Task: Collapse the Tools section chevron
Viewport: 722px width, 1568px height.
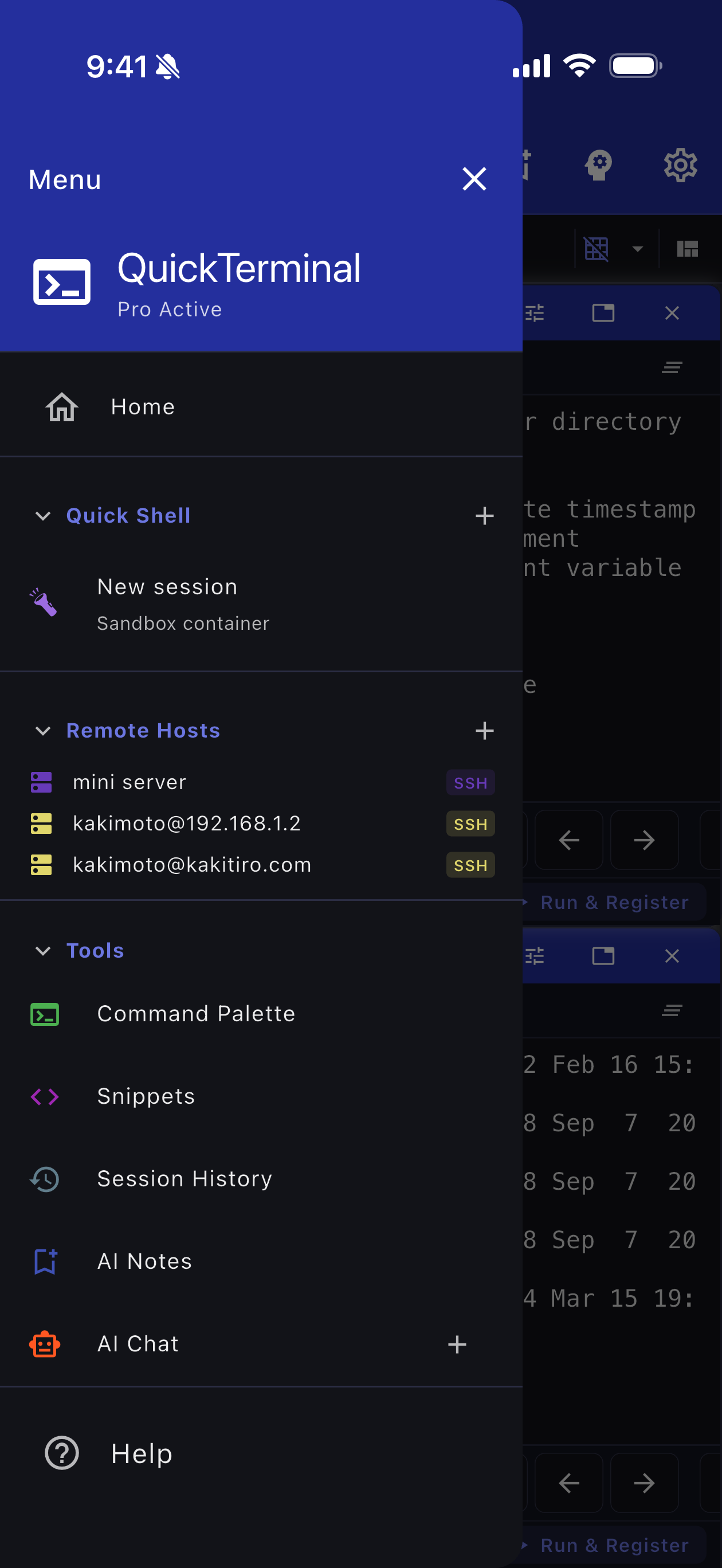Action: [42, 951]
